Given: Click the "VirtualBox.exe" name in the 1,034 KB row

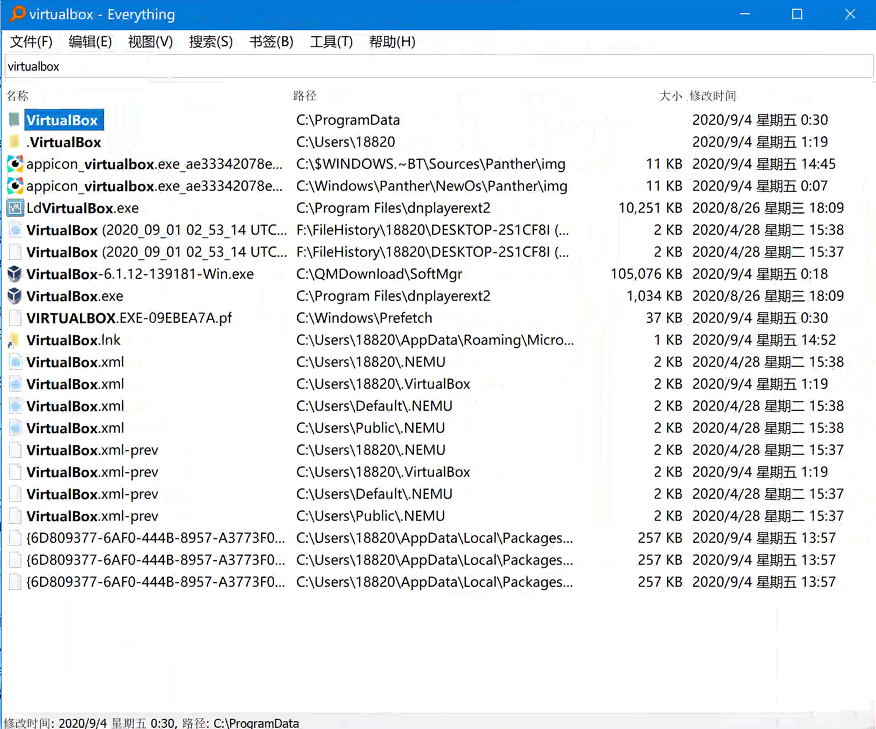Looking at the screenshot, I should pos(75,296).
